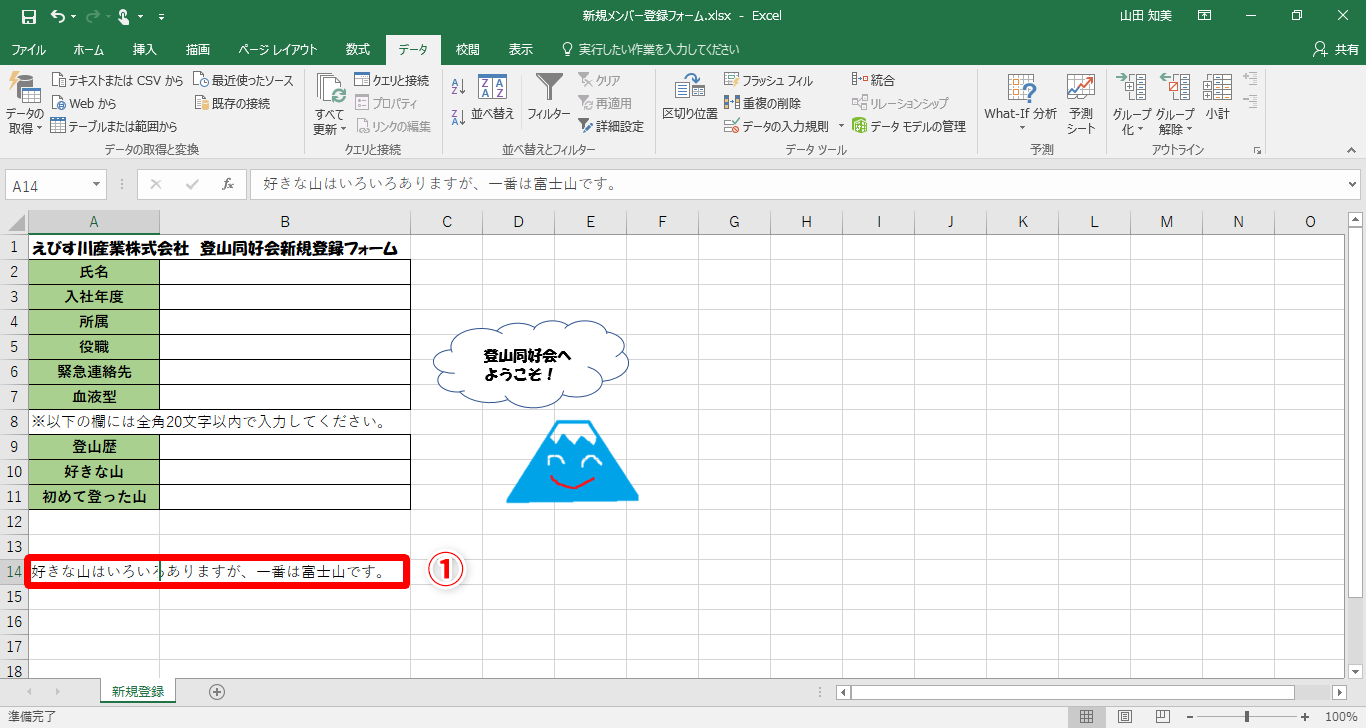
Task: Open the Customize Quick Access Toolbar dropdown
Action: click(162, 17)
